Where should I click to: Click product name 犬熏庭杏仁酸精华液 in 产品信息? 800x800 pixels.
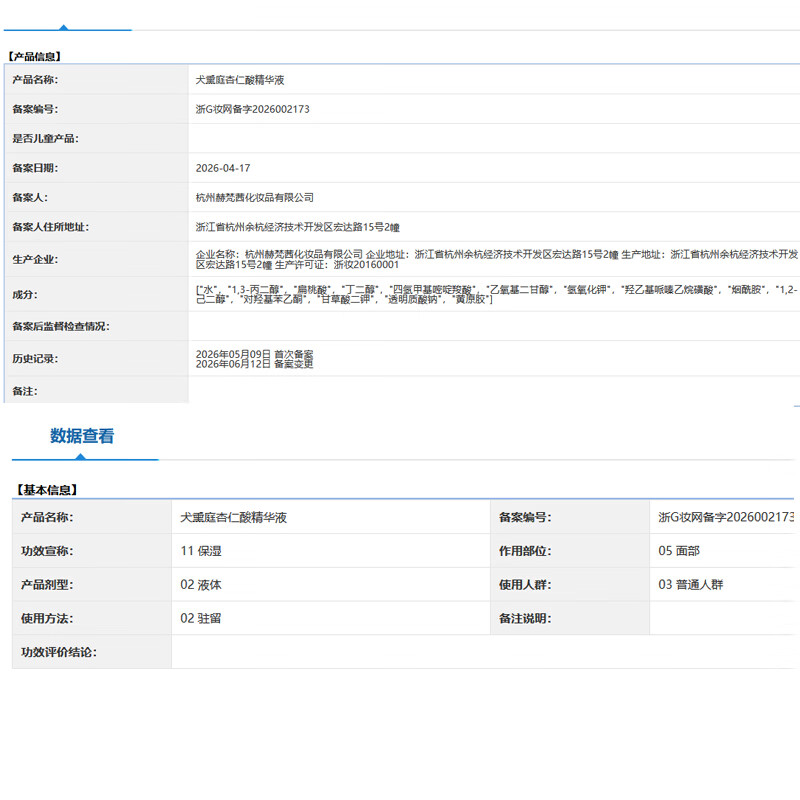[x=240, y=80]
